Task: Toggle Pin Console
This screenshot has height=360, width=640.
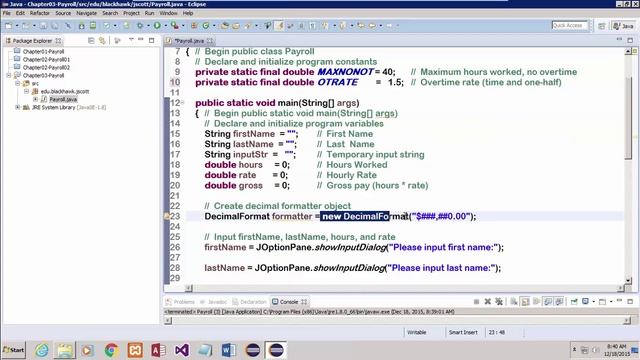Action: click(x=574, y=302)
